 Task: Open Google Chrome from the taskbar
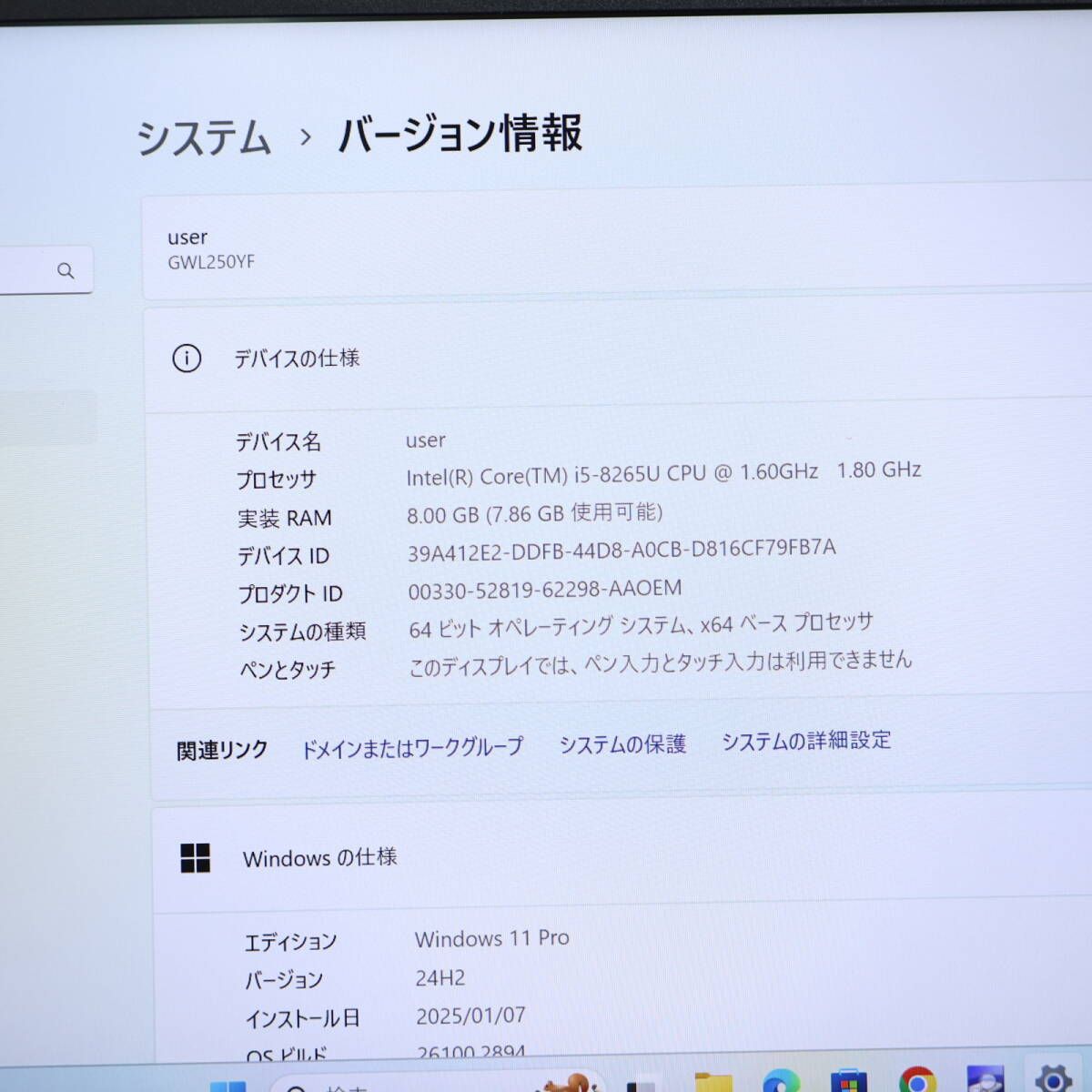tap(916, 1081)
